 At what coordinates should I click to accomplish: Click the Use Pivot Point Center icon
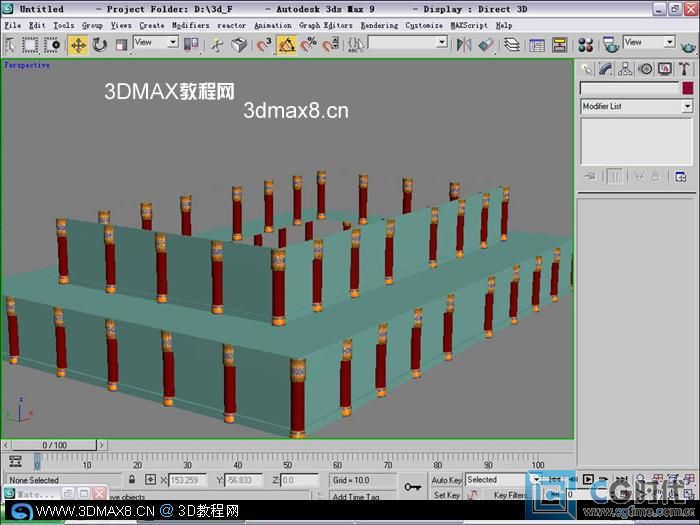click(191, 45)
